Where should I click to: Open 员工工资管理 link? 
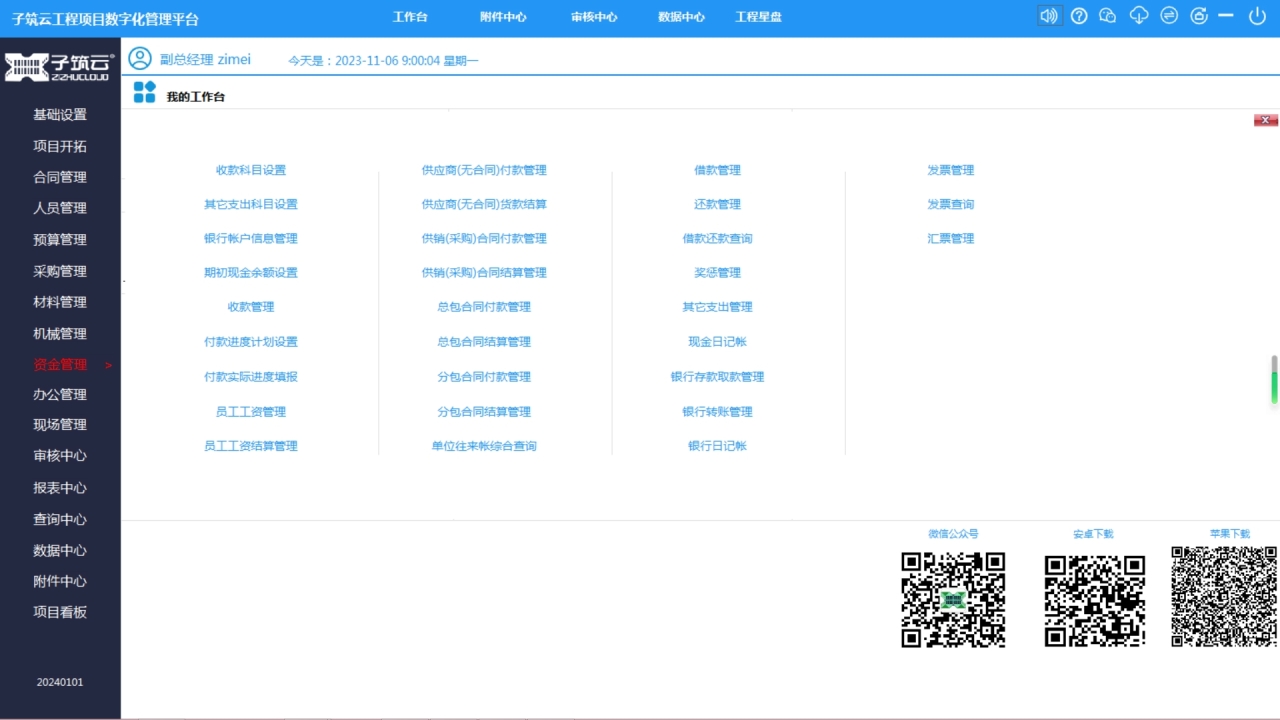250,411
